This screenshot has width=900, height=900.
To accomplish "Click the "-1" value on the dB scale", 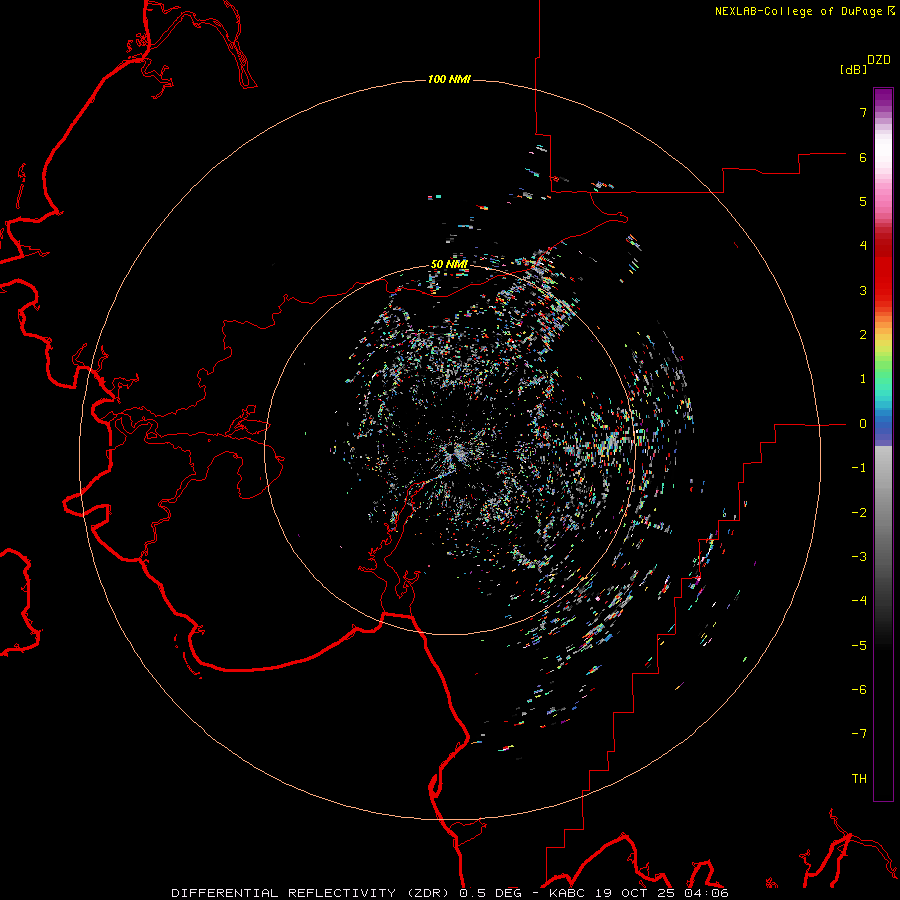I will [x=859, y=468].
